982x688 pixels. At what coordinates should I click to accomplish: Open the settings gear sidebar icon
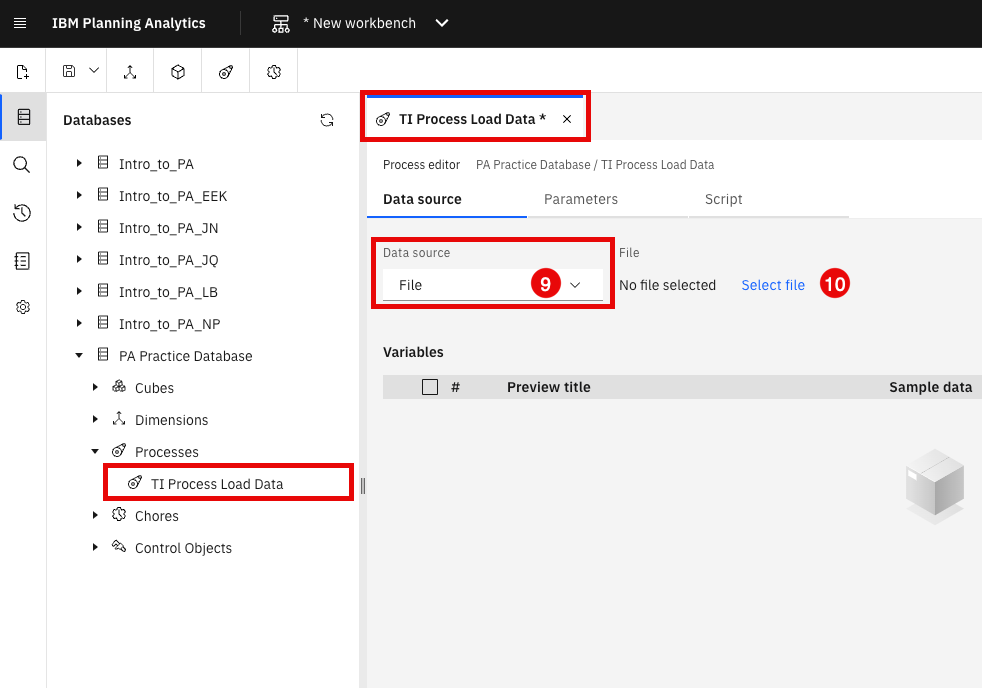point(23,307)
